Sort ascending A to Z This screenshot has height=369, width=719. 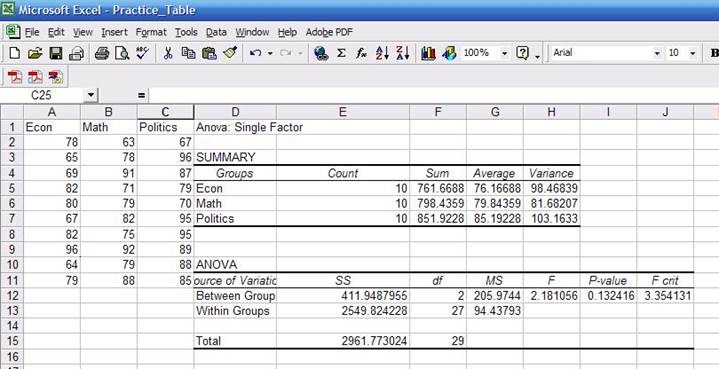[x=382, y=53]
